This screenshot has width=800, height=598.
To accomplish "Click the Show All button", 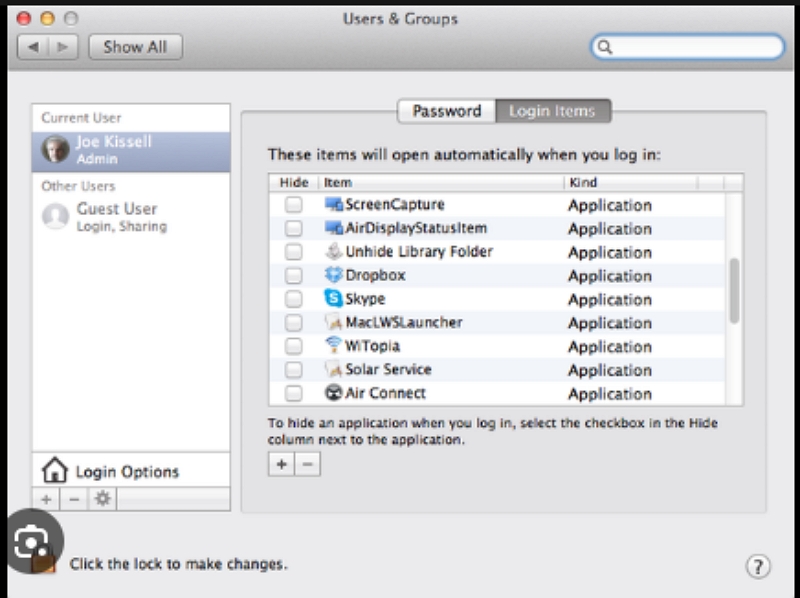I will [135, 47].
